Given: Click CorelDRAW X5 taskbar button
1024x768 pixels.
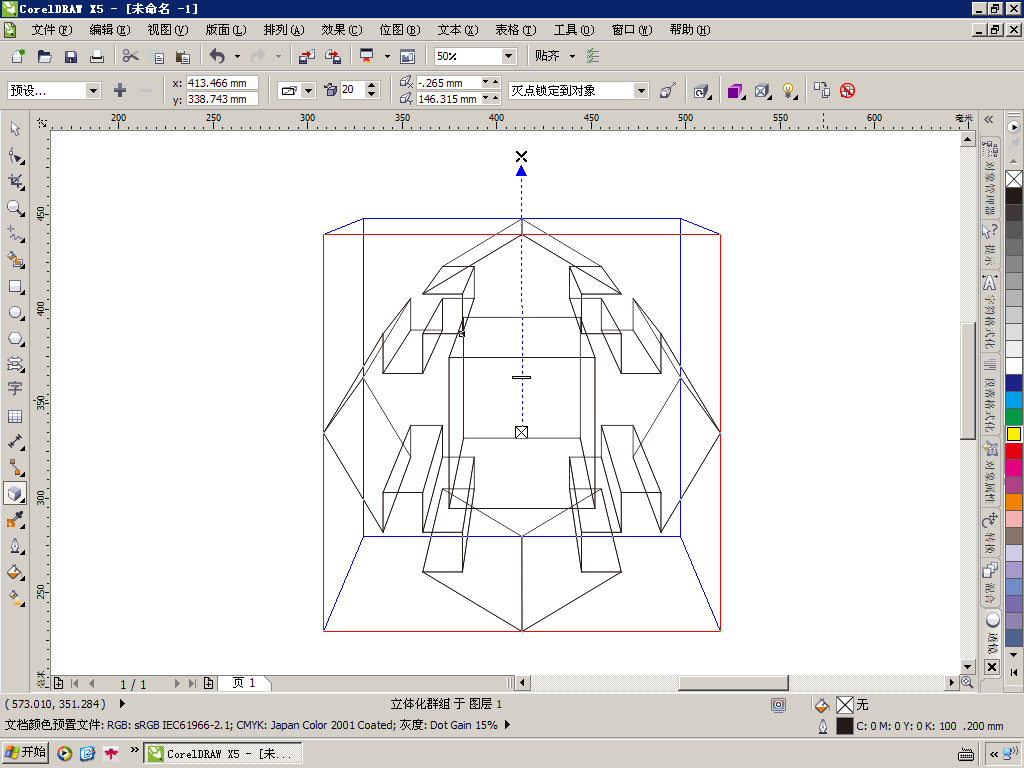Looking at the screenshot, I should pyautogui.click(x=223, y=754).
